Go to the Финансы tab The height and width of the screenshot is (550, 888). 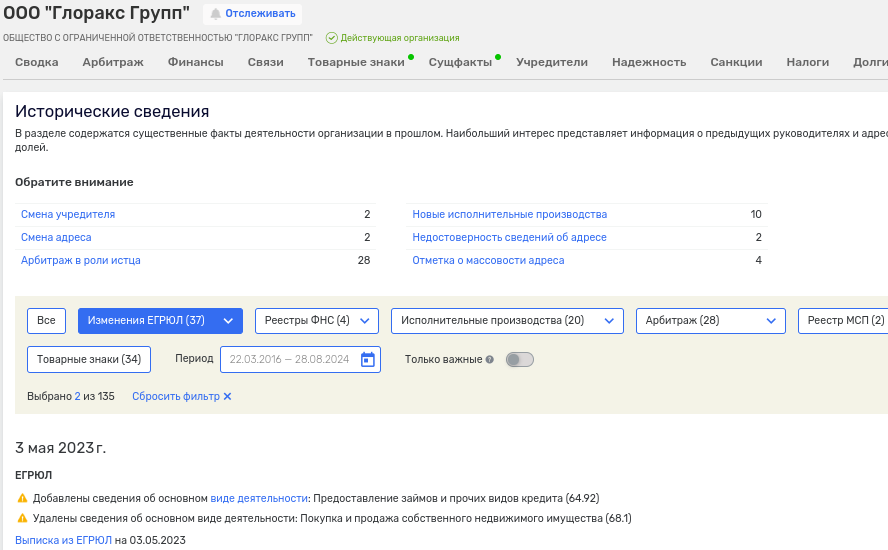[195, 62]
